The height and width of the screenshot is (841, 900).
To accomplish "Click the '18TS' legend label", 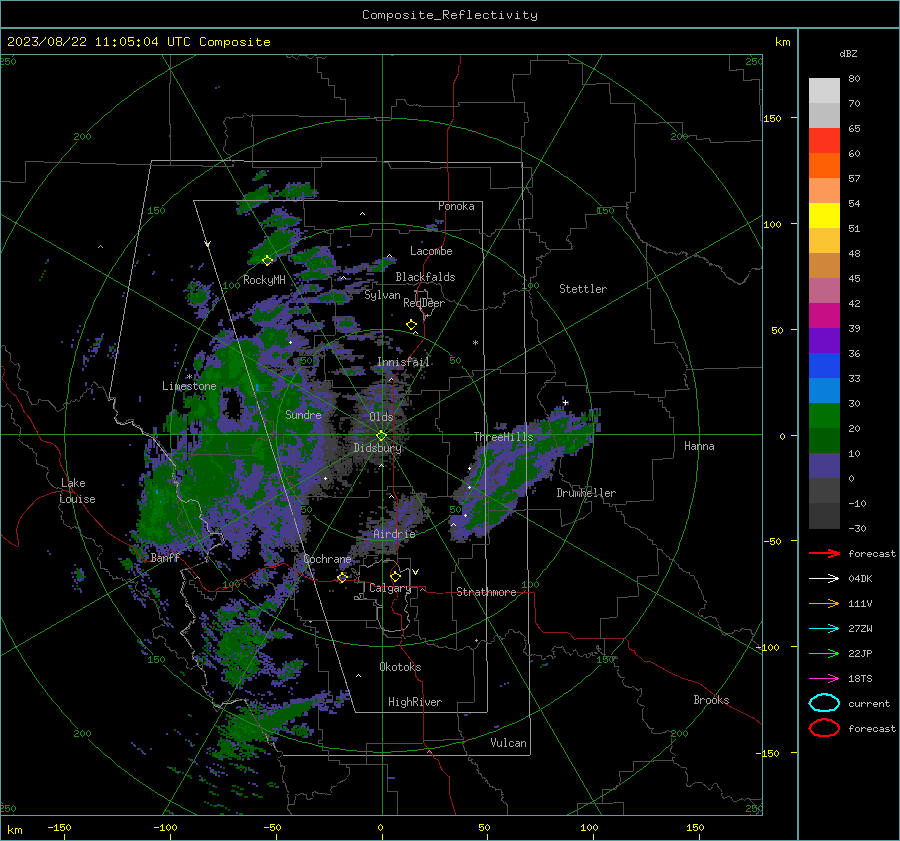I will click(x=860, y=679).
